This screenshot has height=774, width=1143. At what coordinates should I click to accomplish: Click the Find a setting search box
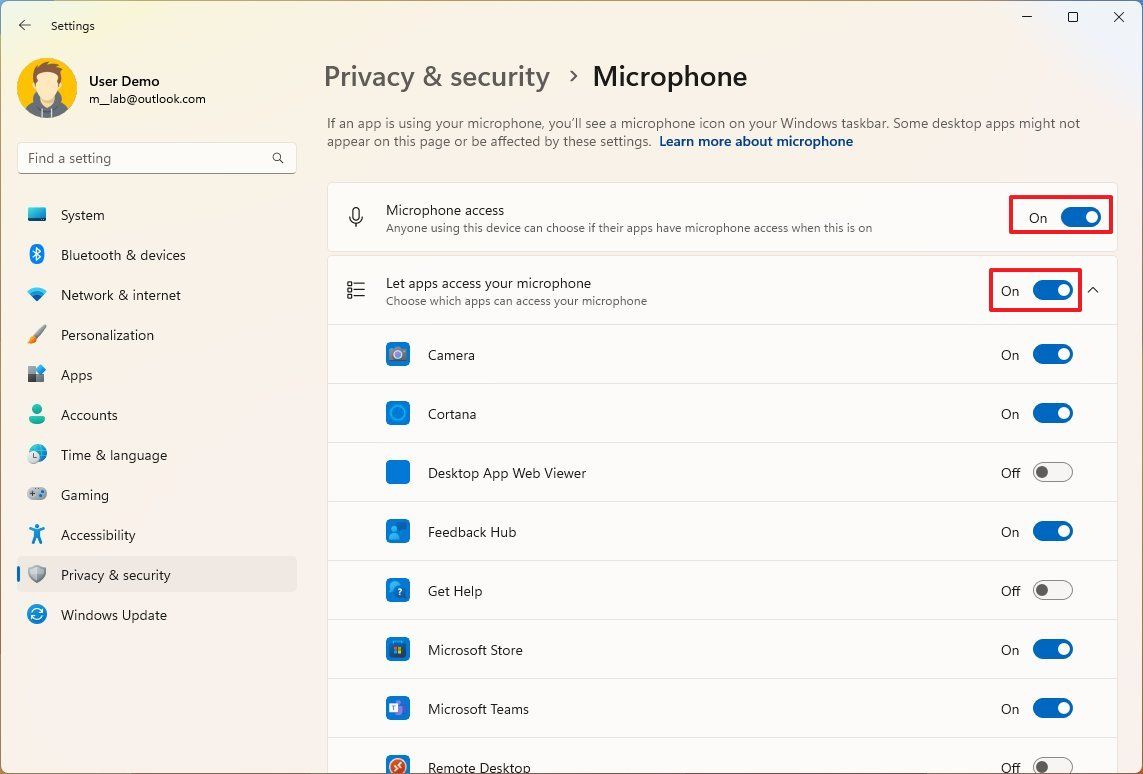tap(156, 157)
